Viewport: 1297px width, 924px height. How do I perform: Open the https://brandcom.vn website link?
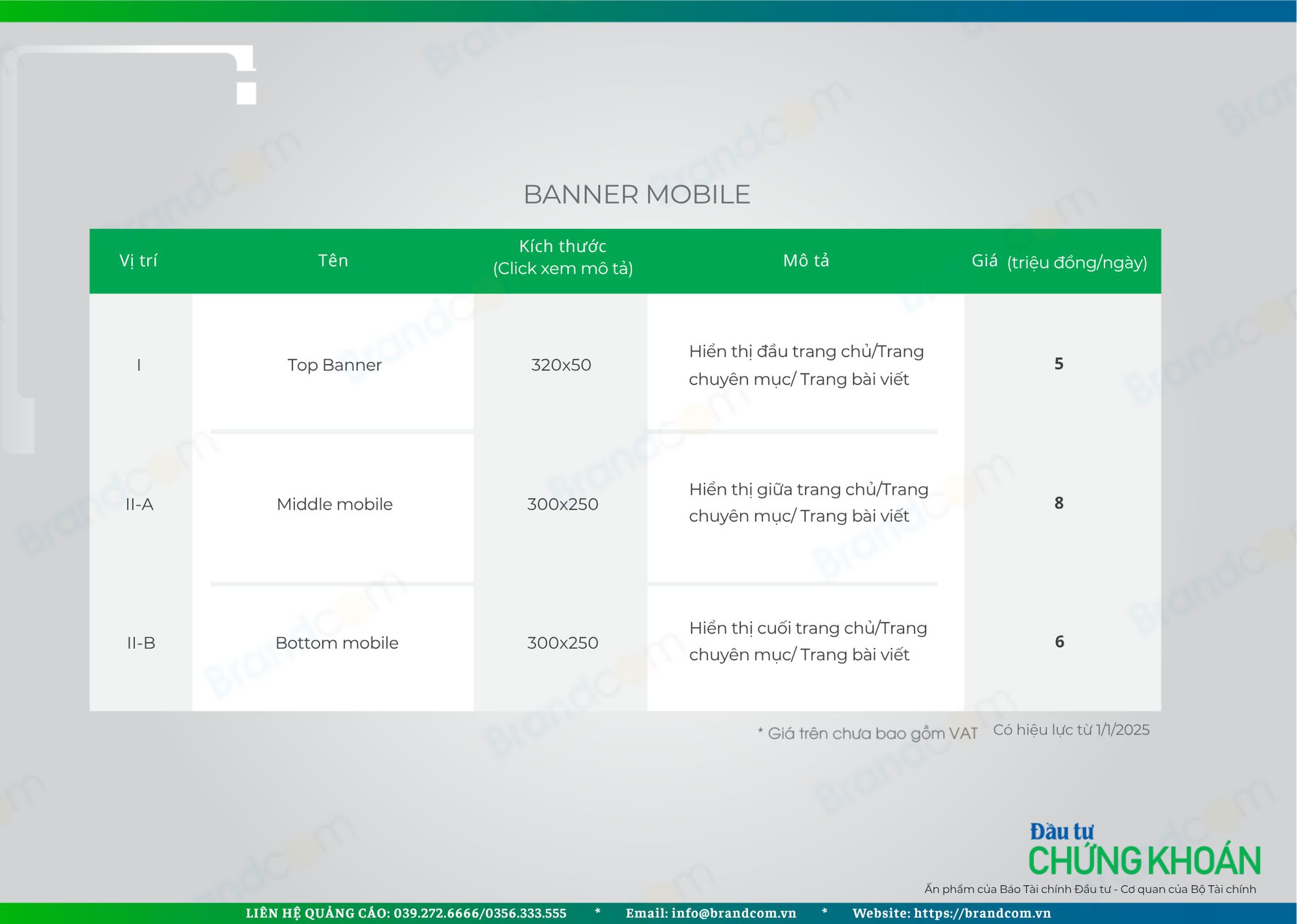982,914
